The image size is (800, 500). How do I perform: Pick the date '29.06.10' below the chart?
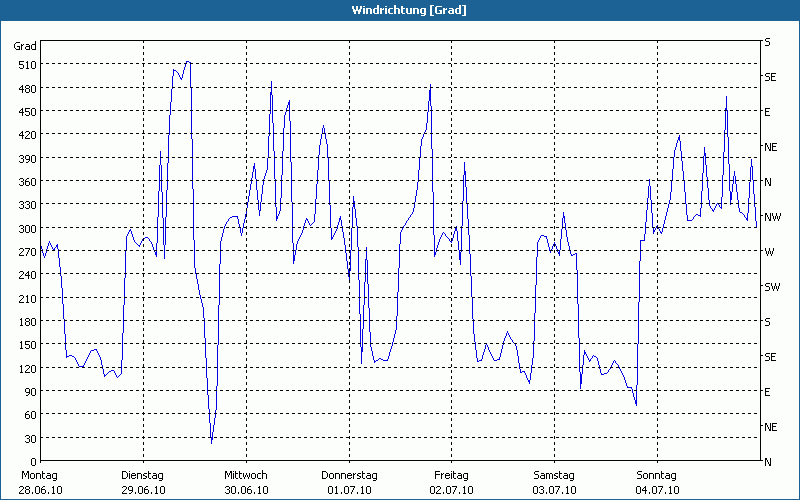coord(143,490)
